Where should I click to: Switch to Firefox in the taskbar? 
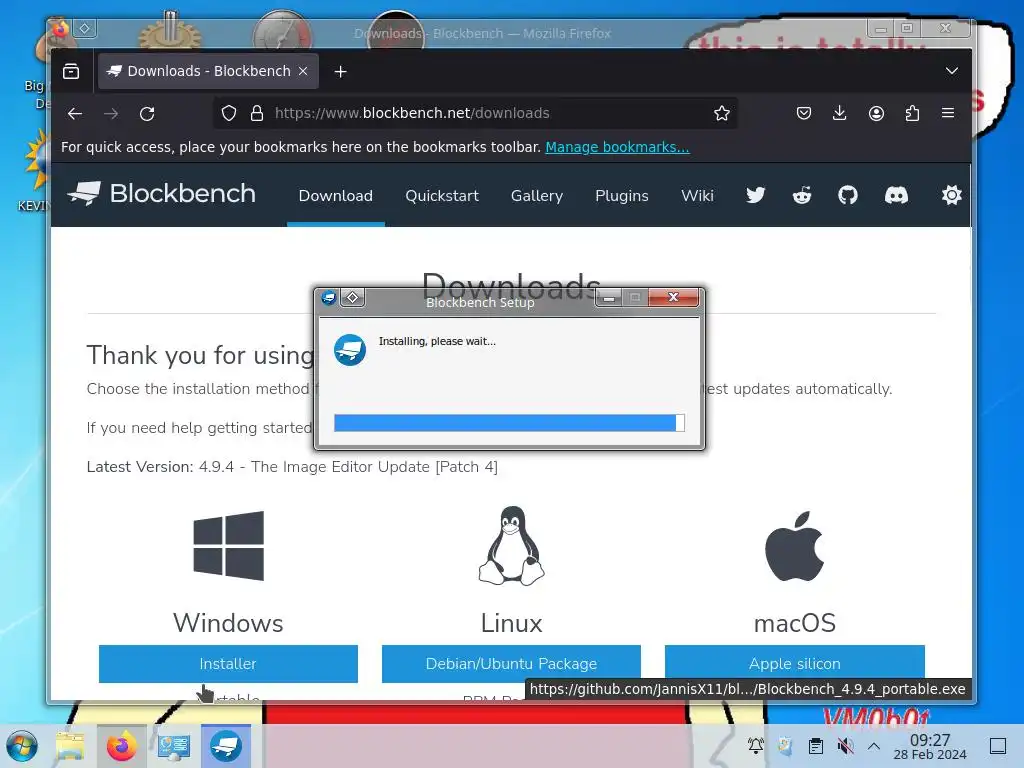(x=121, y=746)
